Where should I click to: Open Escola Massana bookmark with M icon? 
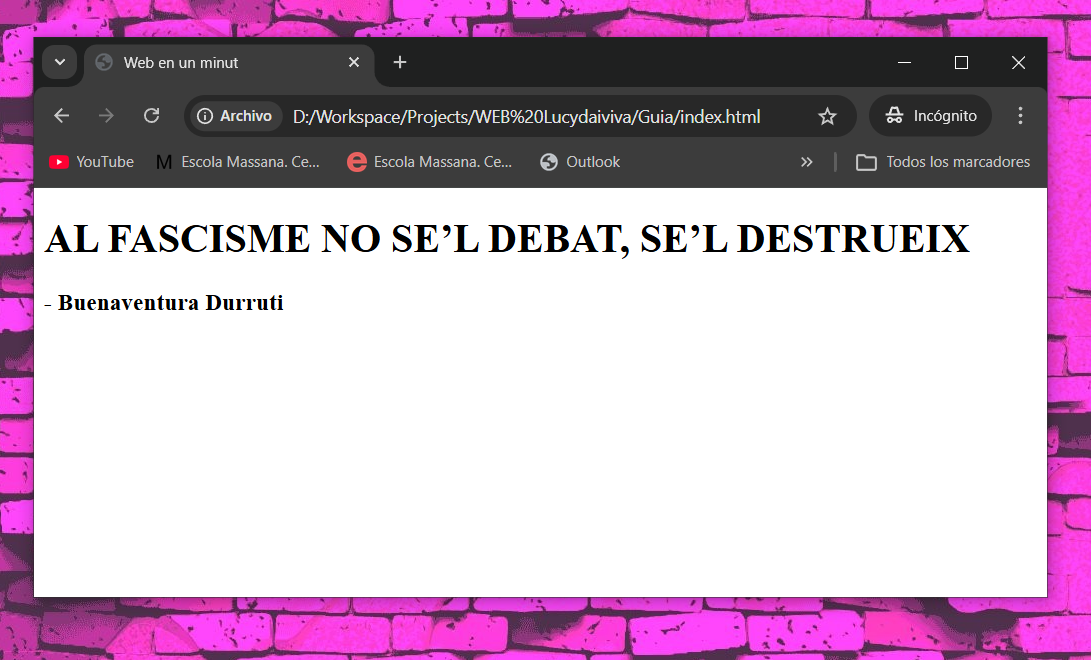click(x=238, y=162)
